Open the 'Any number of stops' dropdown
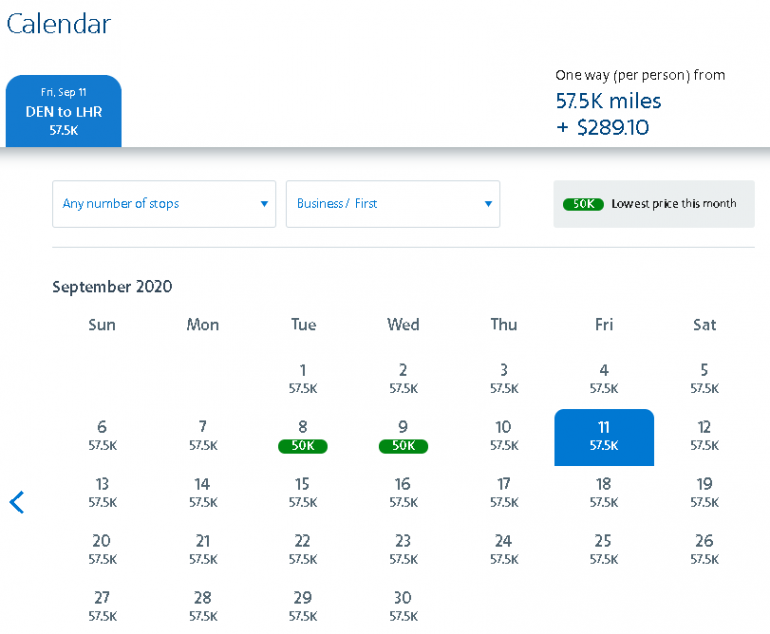This screenshot has height=634, width=770. [x=164, y=204]
